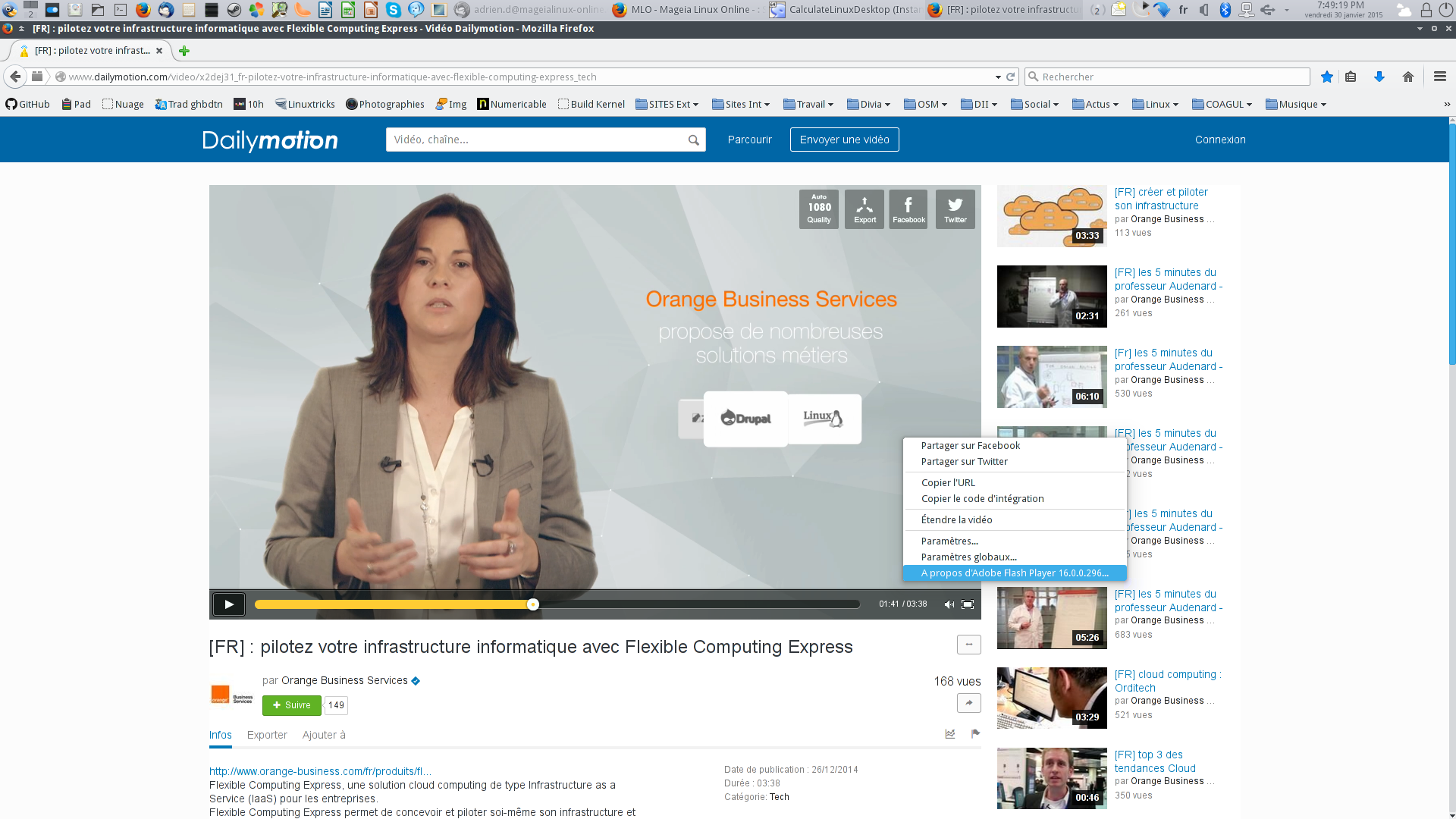Open a new tab with plus icon
This screenshot has width=1456, height=819.
(x=184, y=51)
